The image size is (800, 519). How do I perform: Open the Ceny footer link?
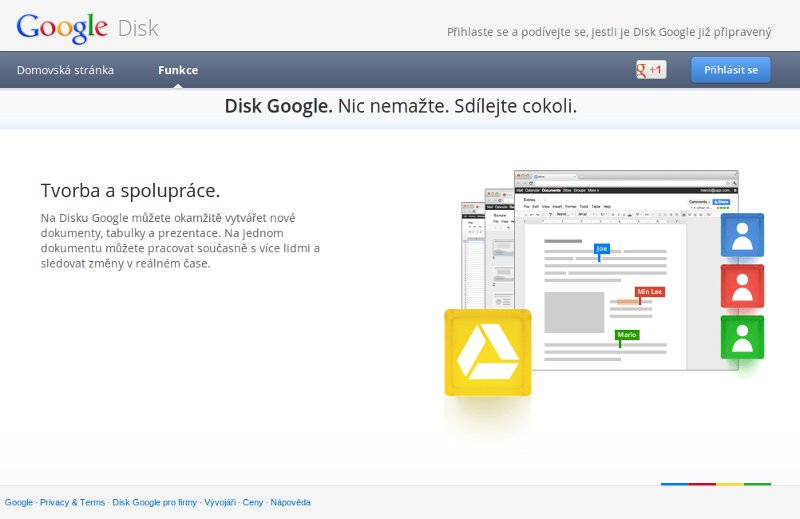pyautogui.click(x=253, y=502)
